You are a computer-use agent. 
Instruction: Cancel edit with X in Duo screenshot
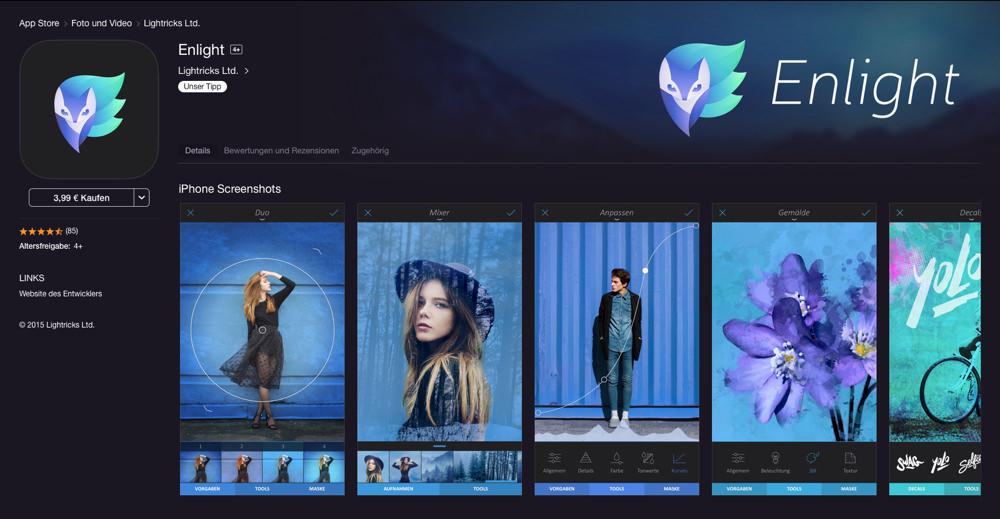coord(191,213)
